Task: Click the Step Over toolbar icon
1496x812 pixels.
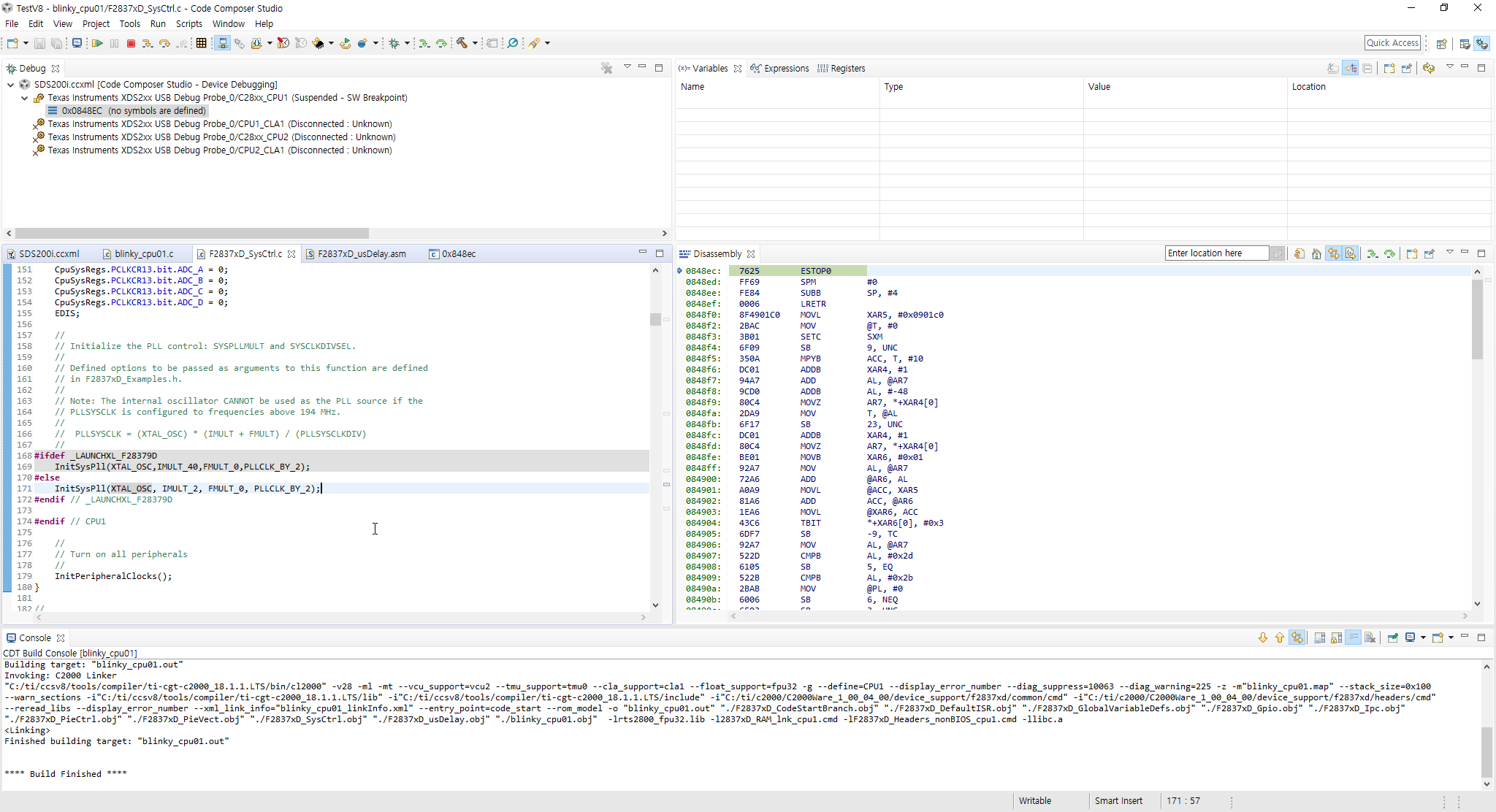Action: point(164,44)
